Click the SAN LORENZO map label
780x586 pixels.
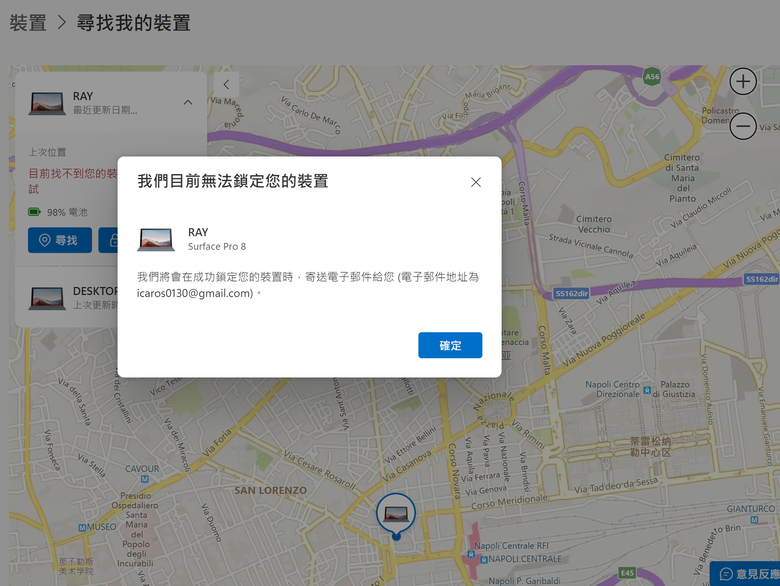pos(271,490)
